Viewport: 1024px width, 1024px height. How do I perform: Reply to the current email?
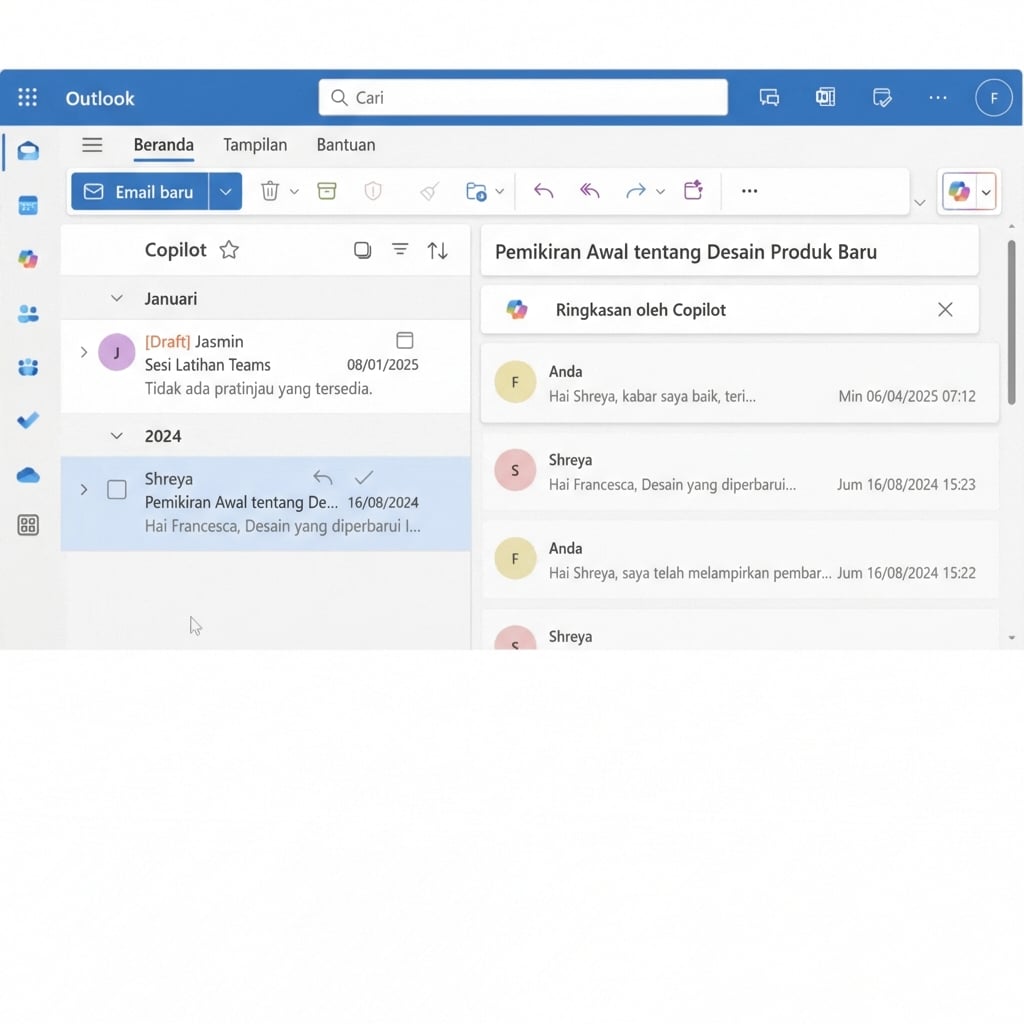click(543, 191)
